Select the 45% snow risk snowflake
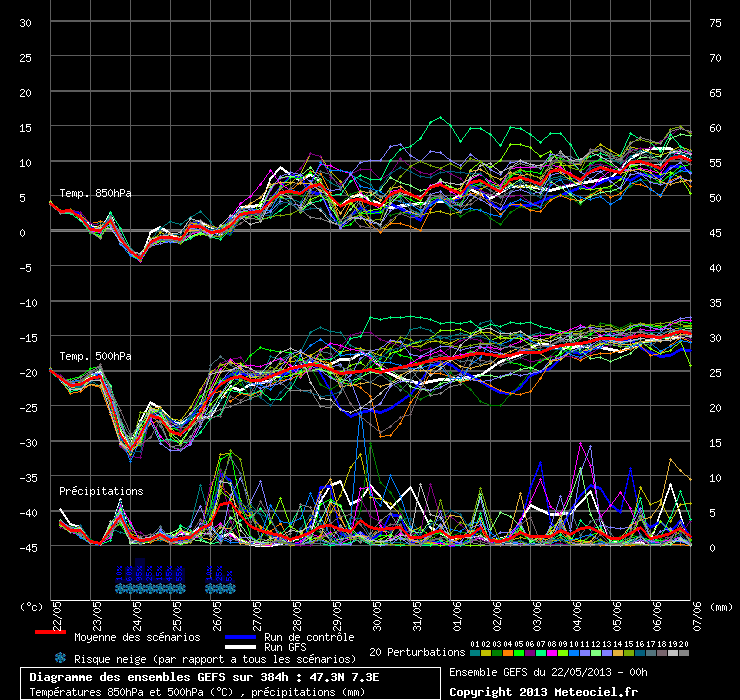 click(170, 588)
